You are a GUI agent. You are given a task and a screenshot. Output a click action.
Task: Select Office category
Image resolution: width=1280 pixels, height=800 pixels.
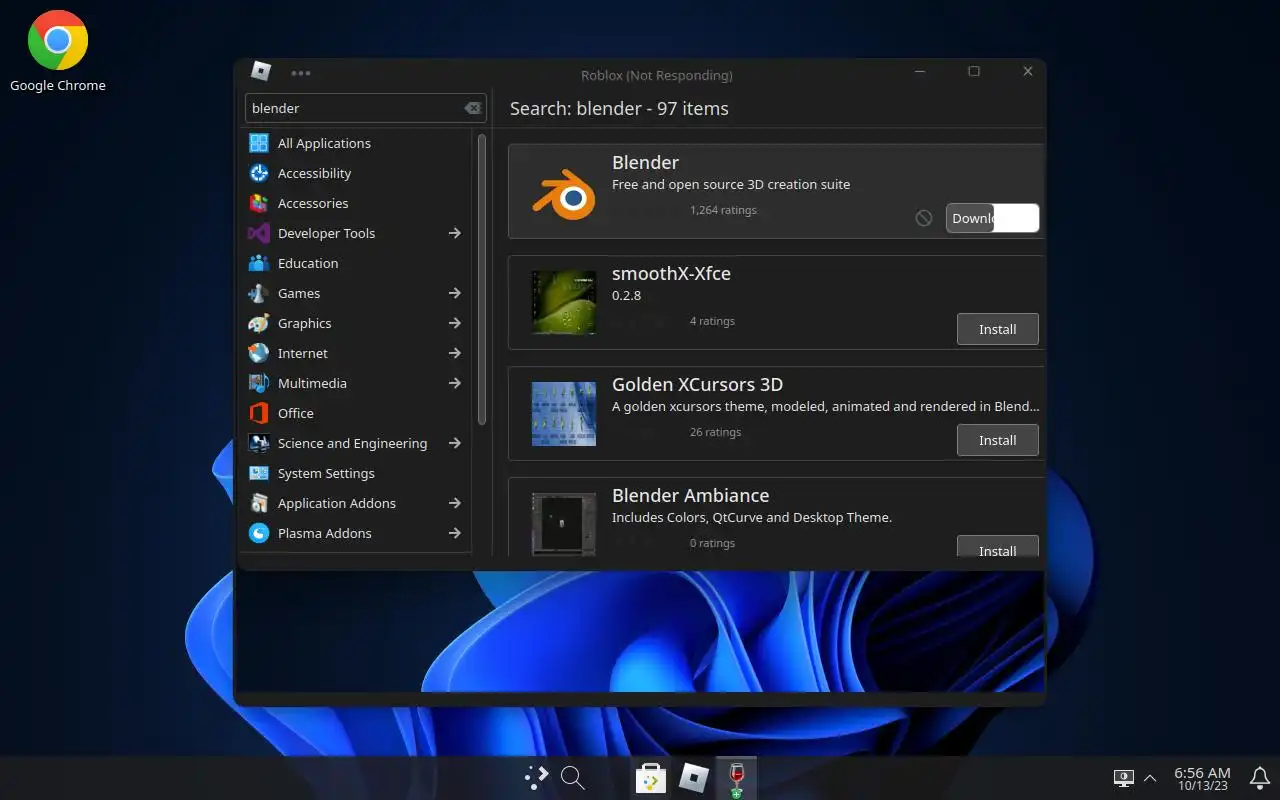coord(357,413)
